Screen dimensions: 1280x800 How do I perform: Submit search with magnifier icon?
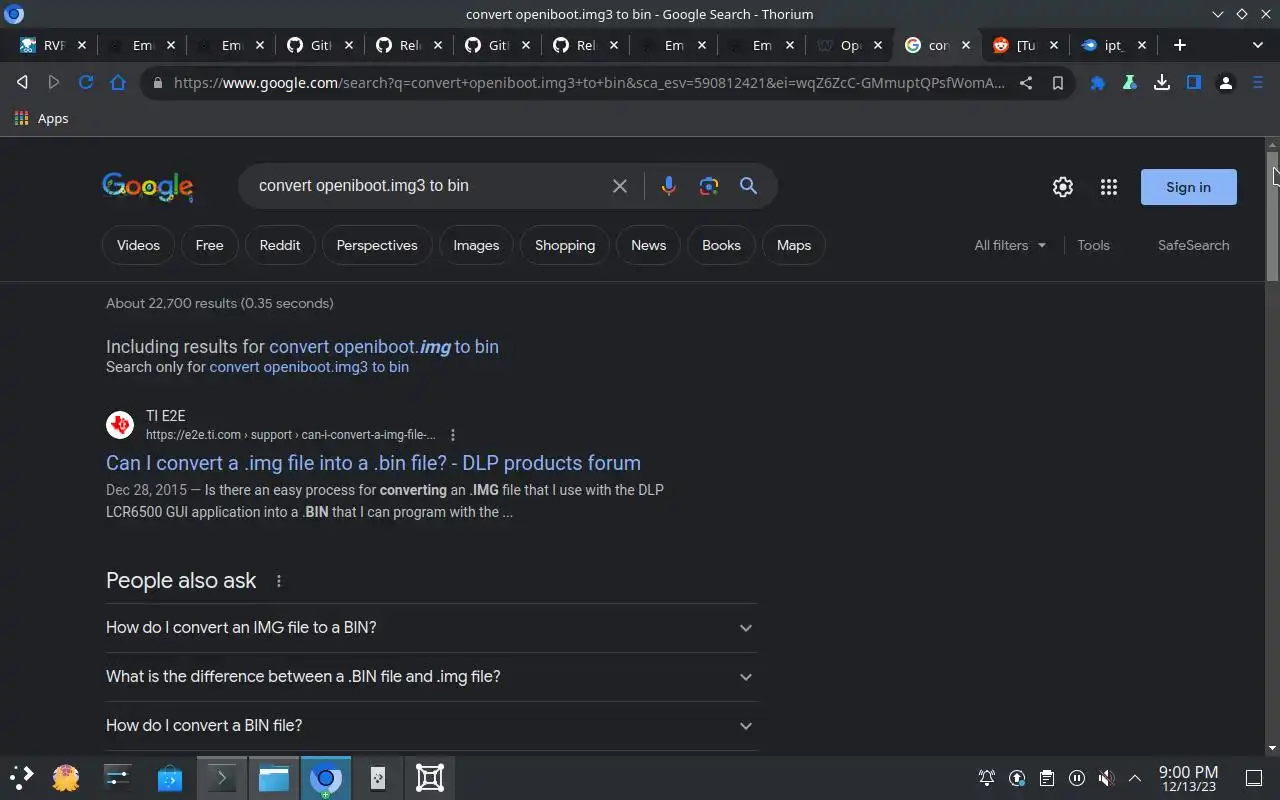748,186
